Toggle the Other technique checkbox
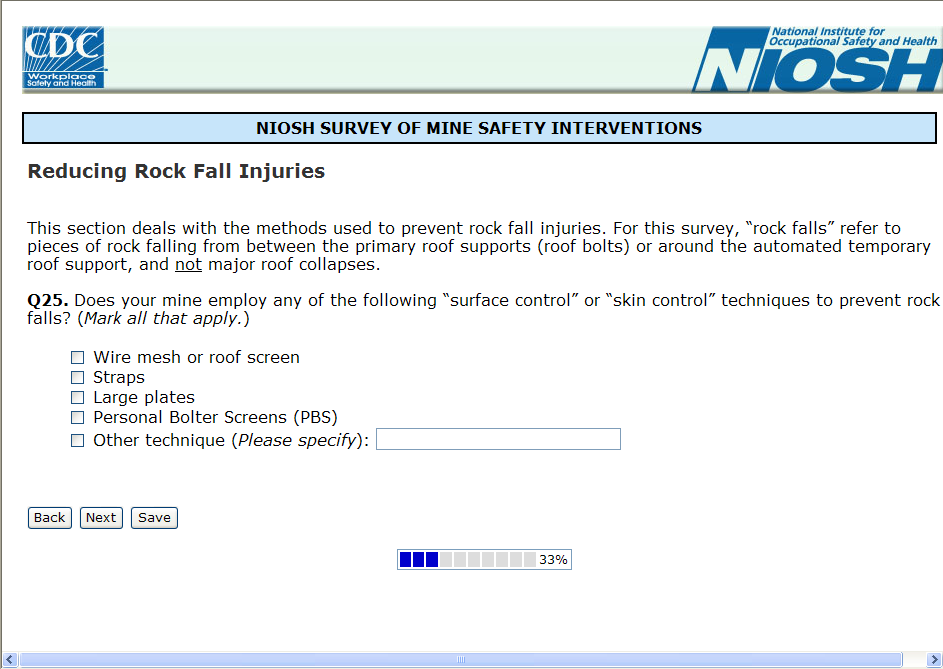The width and height of the screenshot is (943, 669). point(77,441)
